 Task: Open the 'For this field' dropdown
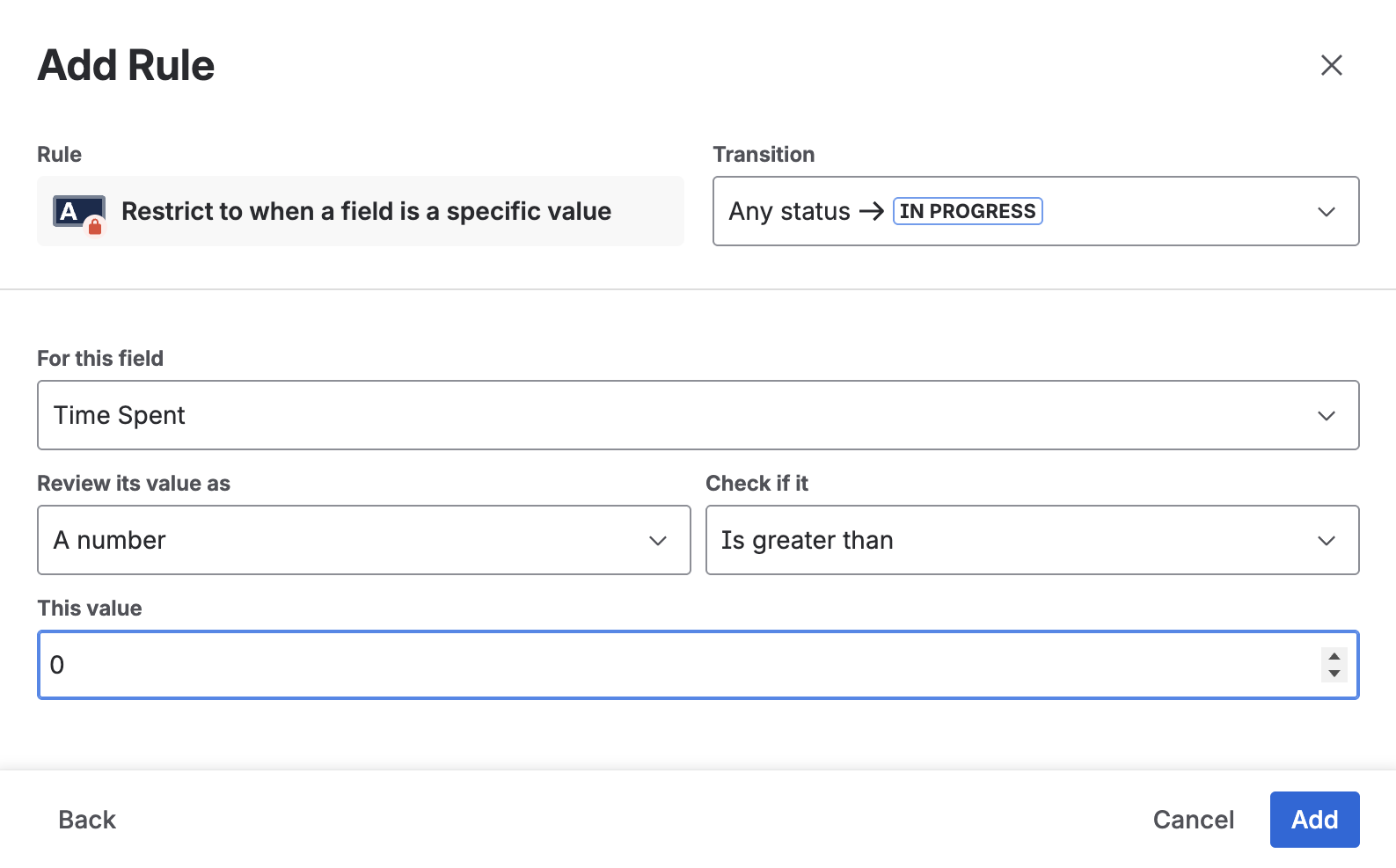tap(686, 415)
